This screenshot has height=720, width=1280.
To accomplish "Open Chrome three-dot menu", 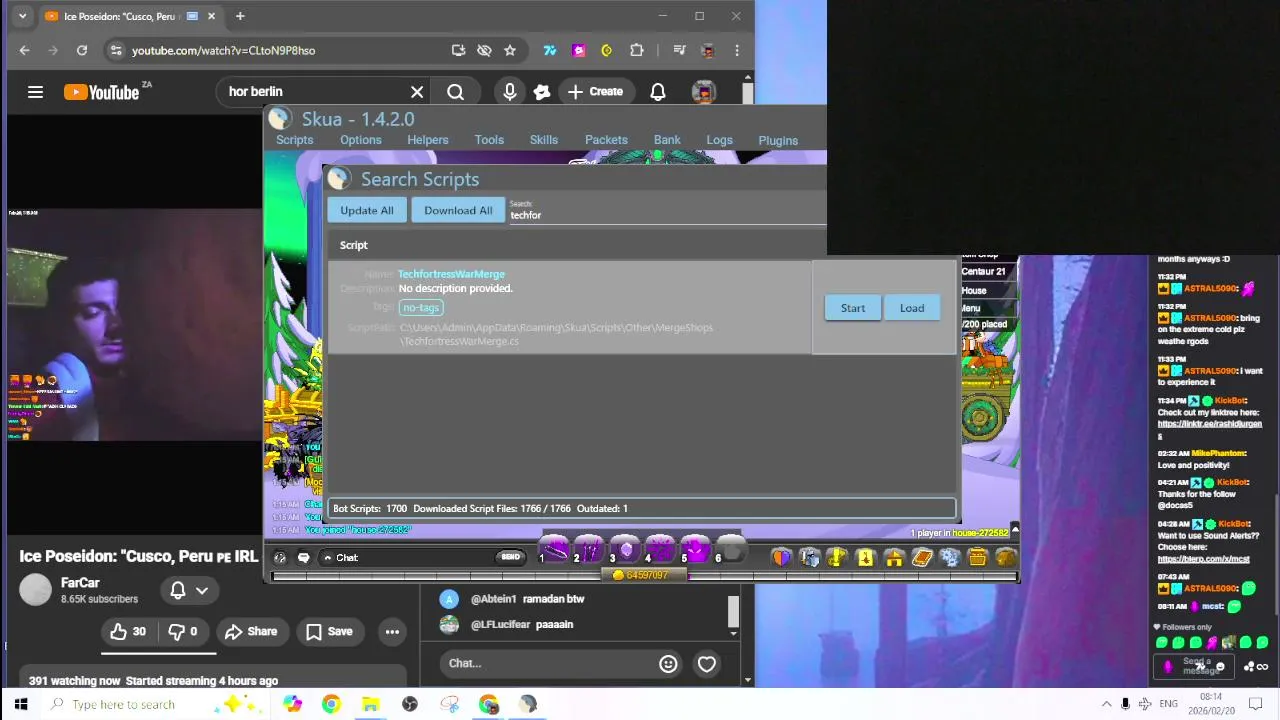I will [737, 50].
